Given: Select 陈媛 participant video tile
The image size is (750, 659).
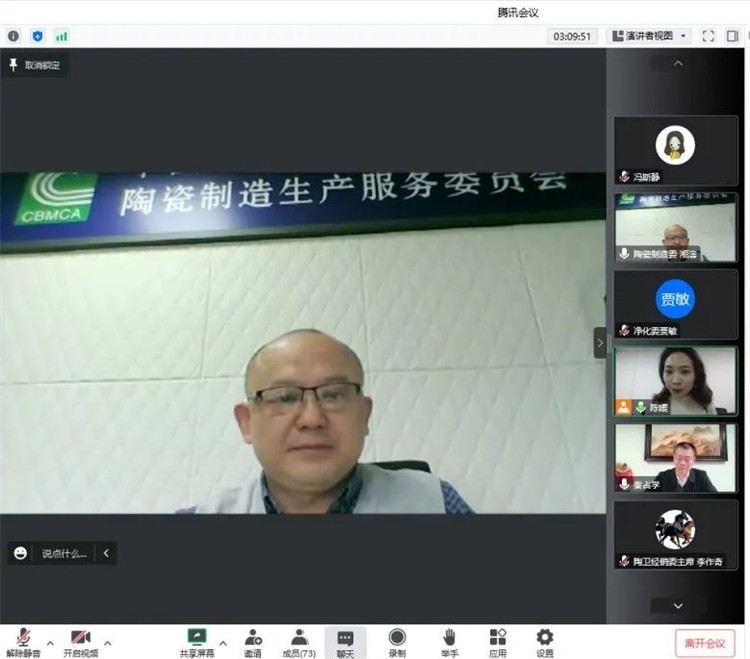Looking at the screenshot, I should (x=675, y=381).
